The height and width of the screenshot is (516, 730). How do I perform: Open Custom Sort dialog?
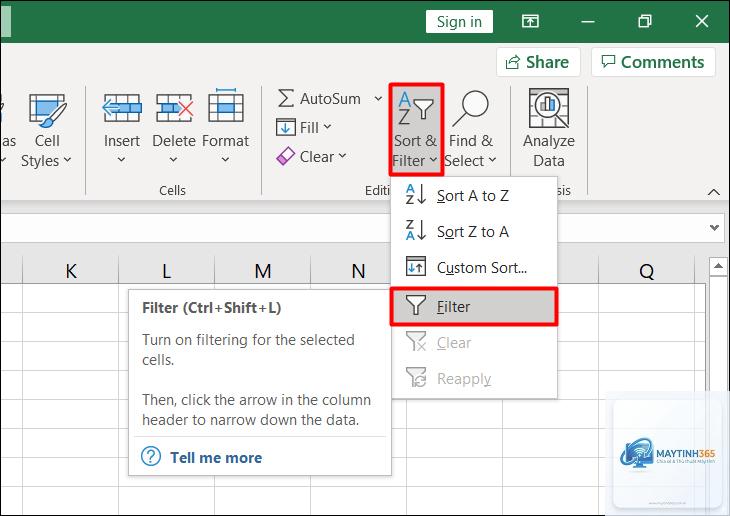coord(474,267)
